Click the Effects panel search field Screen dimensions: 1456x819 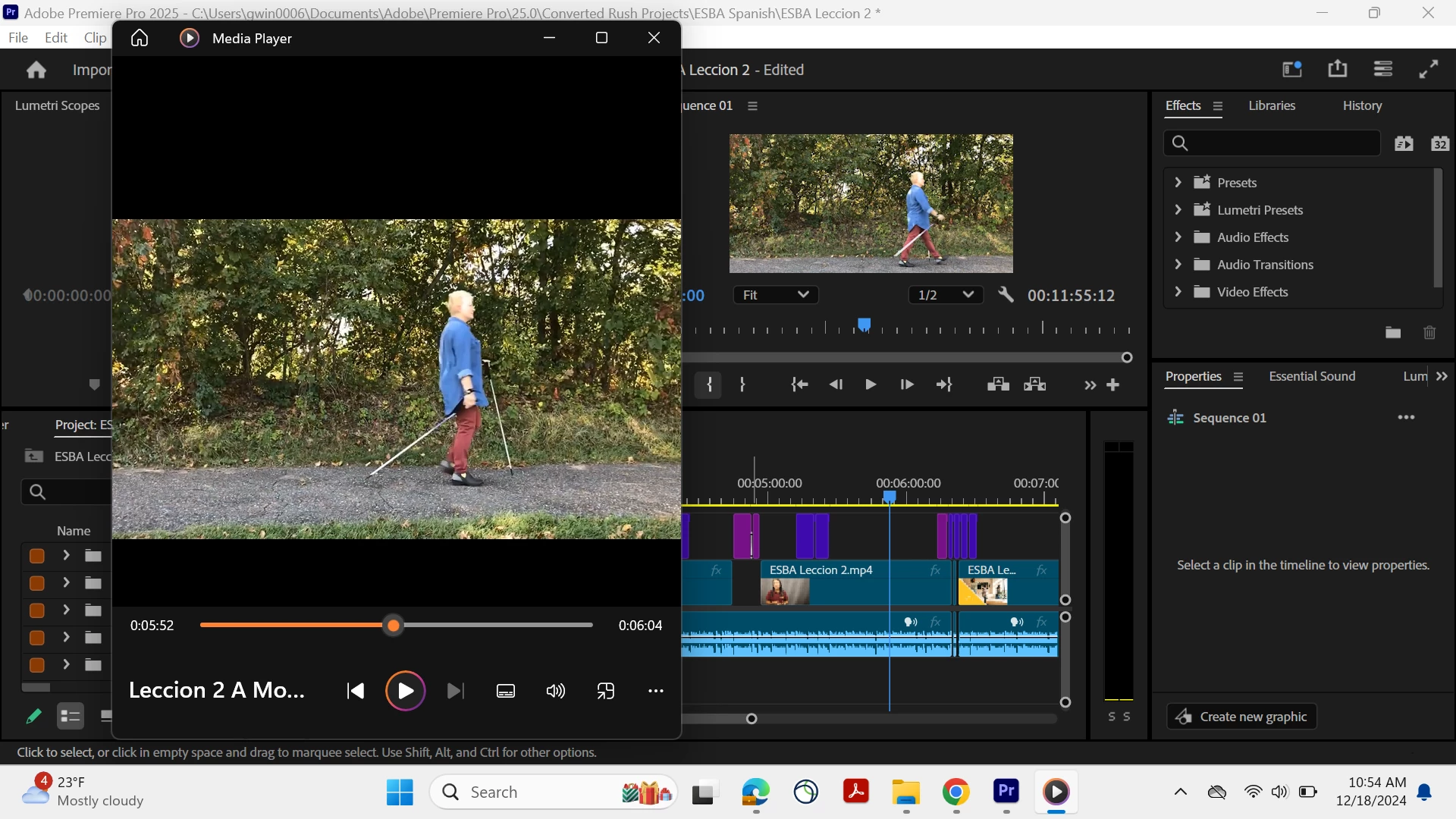click(1282, 143)
